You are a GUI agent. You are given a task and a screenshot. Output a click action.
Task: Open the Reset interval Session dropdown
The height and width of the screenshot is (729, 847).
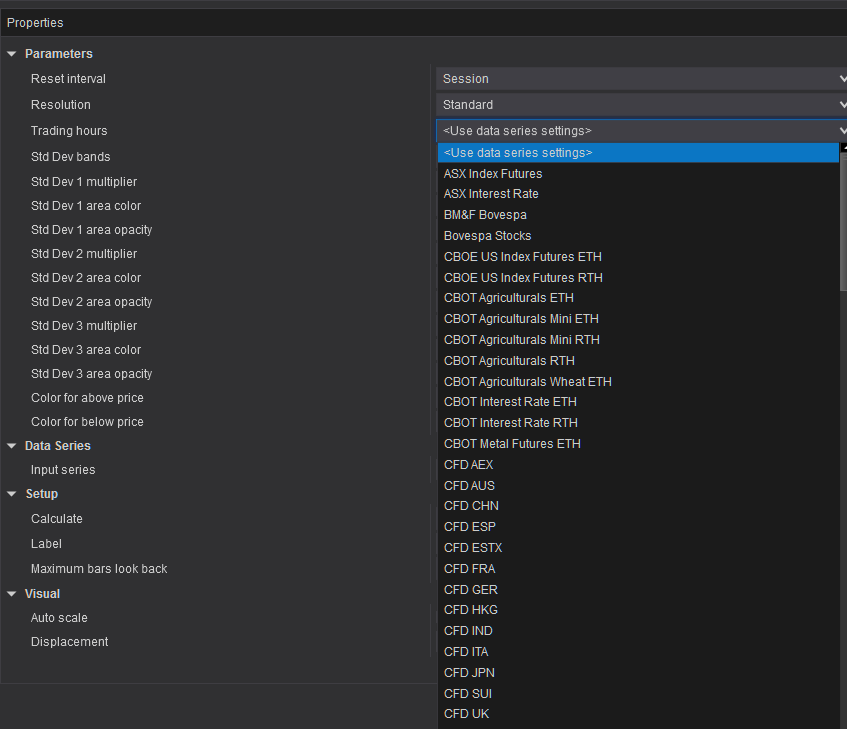point(641,79)
